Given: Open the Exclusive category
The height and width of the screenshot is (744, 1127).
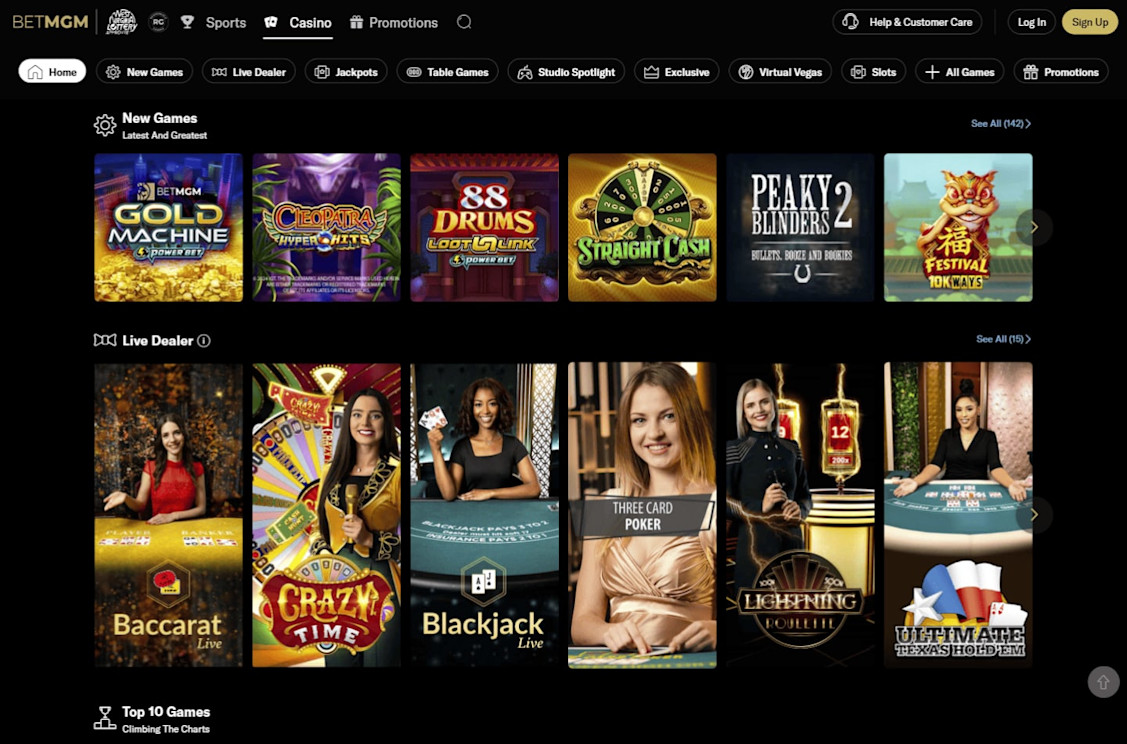Looking at the screenshot, I should [677, 71].
